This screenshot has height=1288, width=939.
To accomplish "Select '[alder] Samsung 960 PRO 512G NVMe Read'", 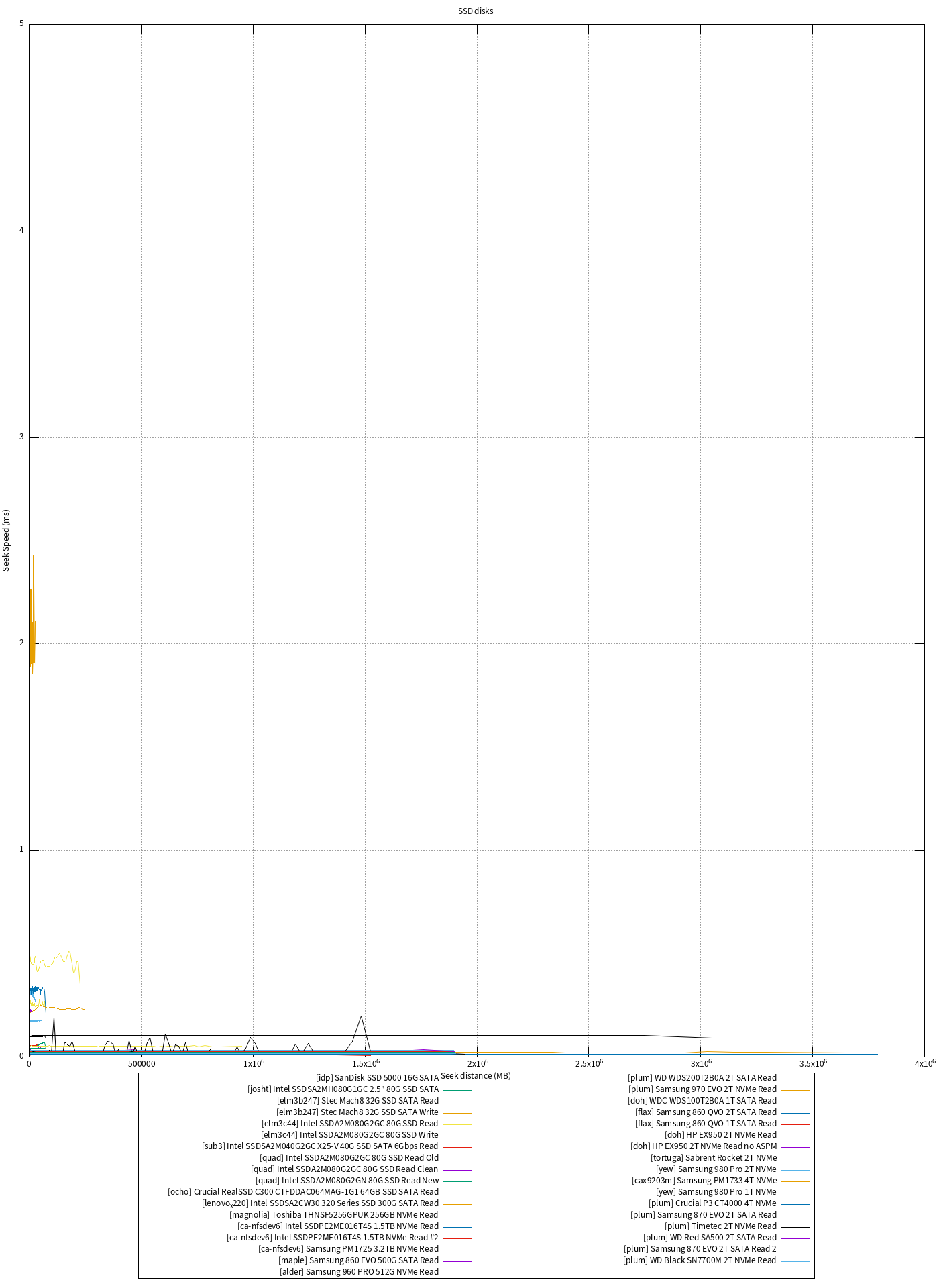I will click(359, 1272).
